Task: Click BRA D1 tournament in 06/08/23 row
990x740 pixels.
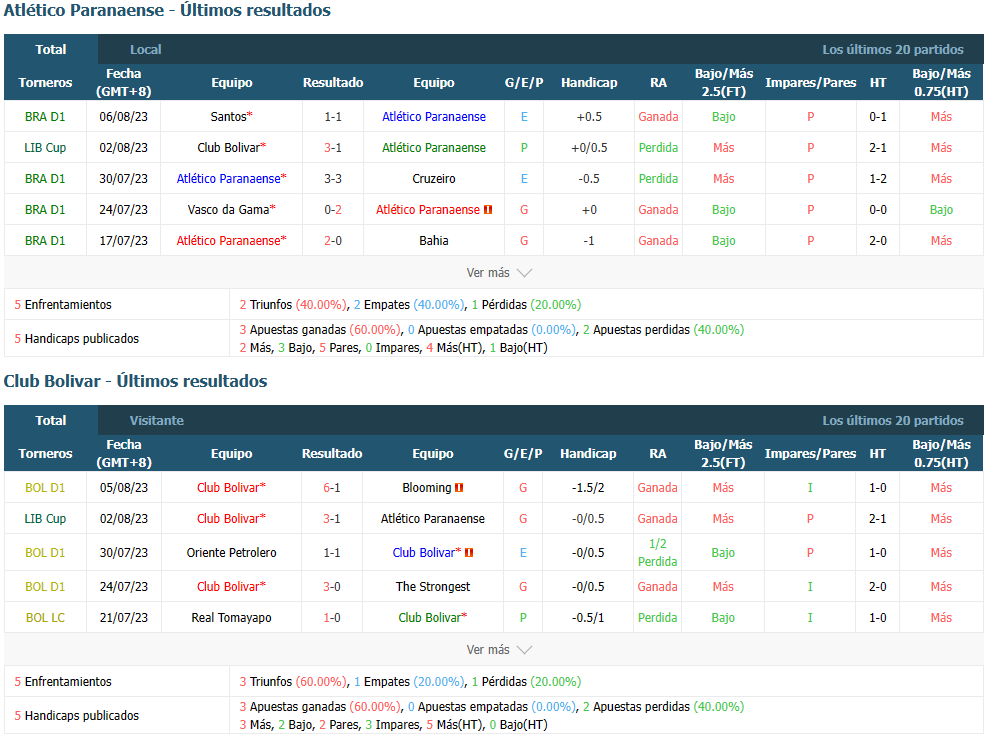Action: (45, 117)
